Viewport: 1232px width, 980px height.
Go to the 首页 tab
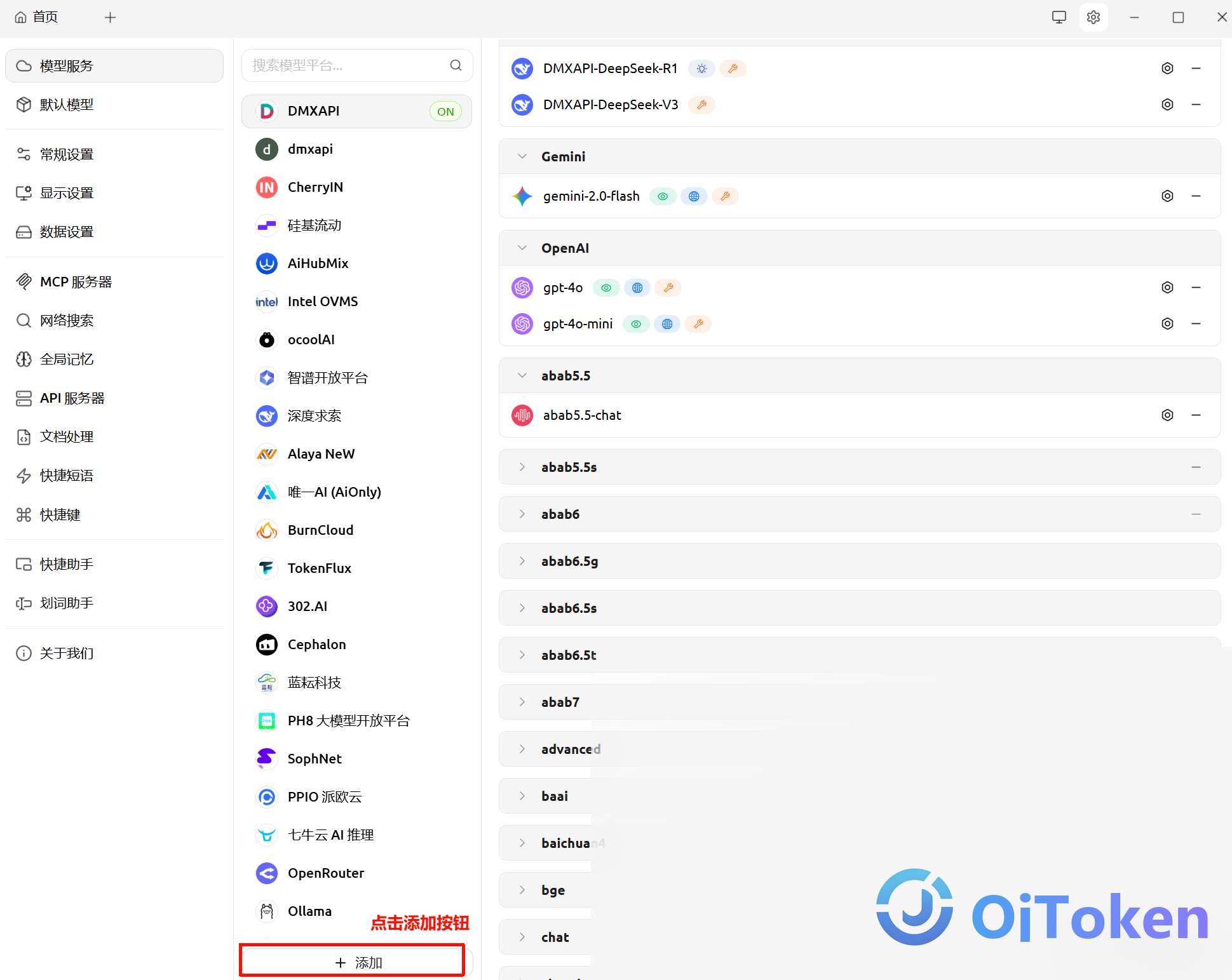click(x=36, y=17)
